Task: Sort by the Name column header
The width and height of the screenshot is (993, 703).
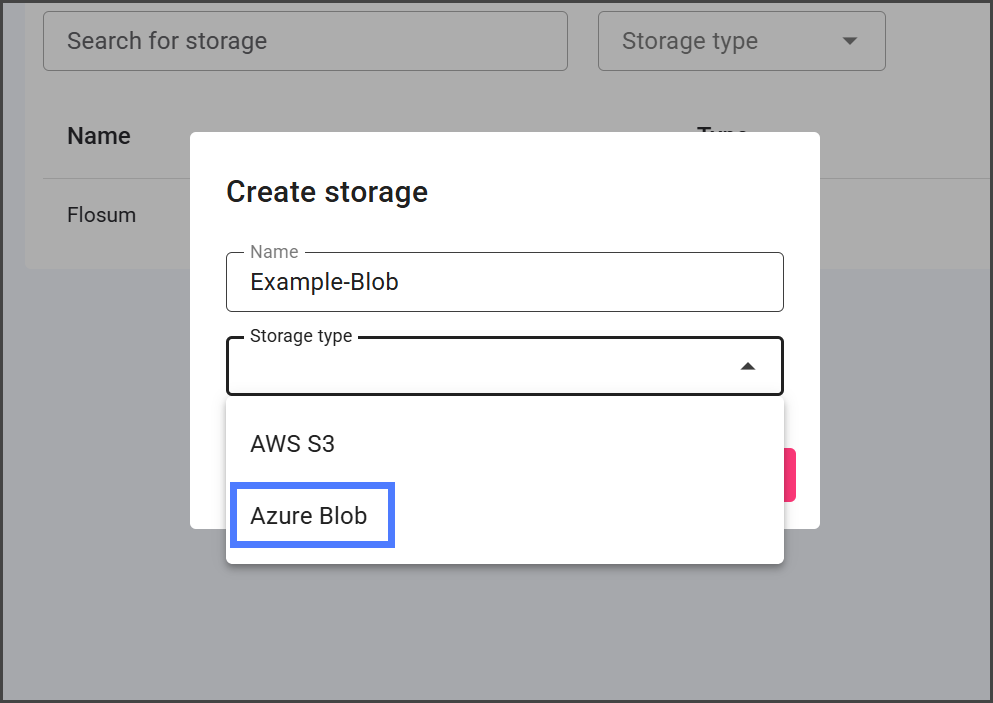Action: pos(99,136)
